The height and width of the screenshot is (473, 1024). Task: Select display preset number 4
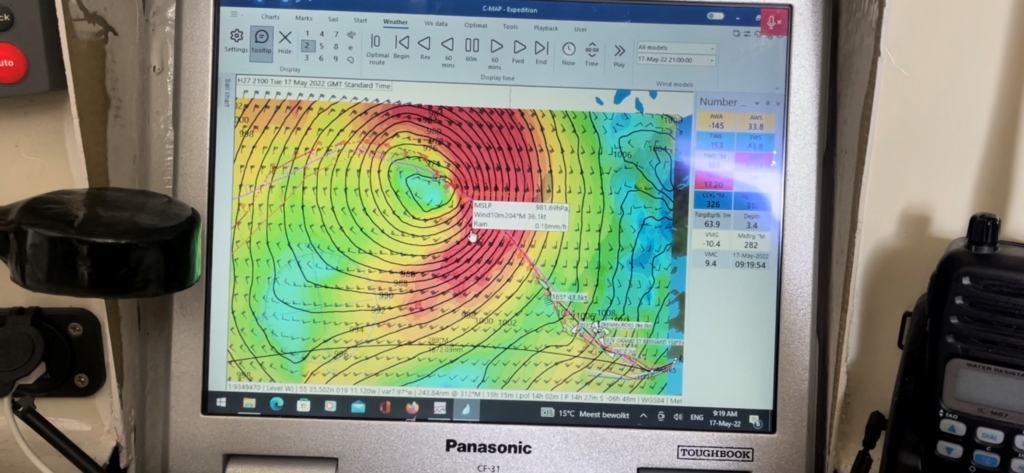tap(322, 35)
